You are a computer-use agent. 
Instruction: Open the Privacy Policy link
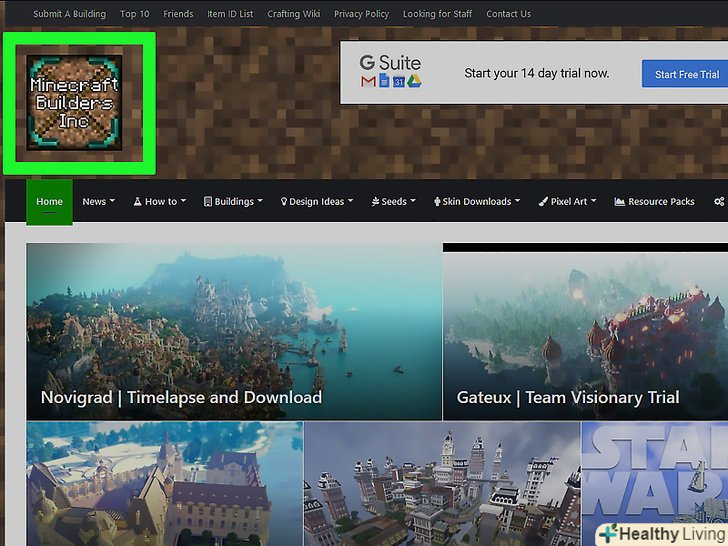click(362, 14)
